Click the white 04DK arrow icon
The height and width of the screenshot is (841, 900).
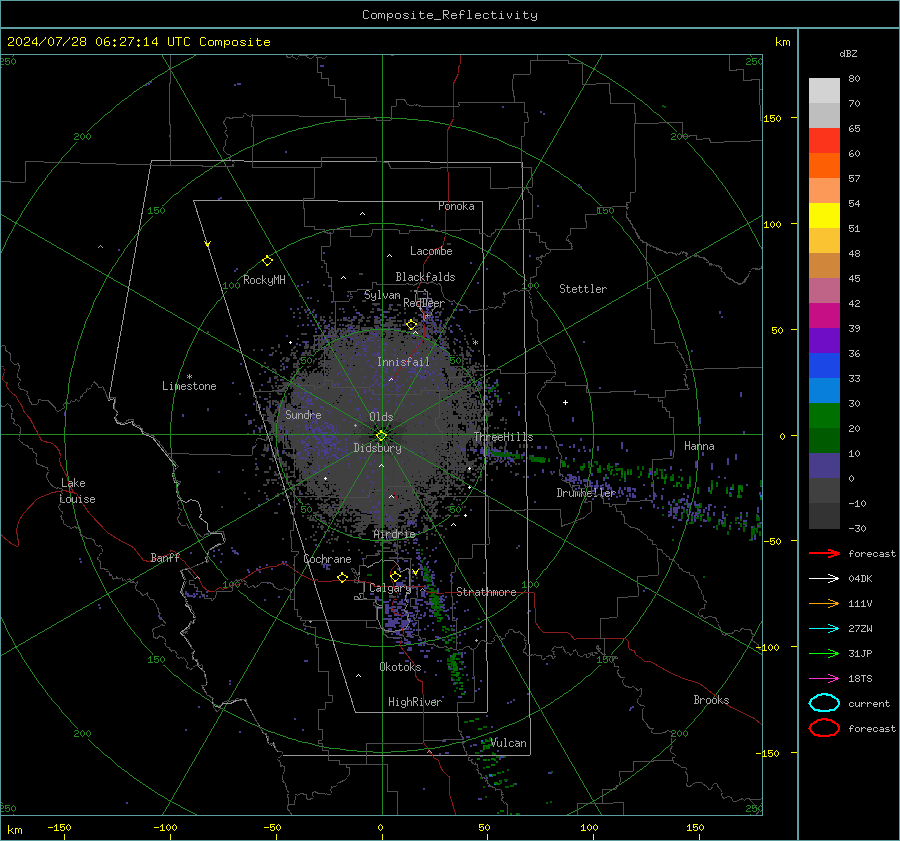coord(824,579)
